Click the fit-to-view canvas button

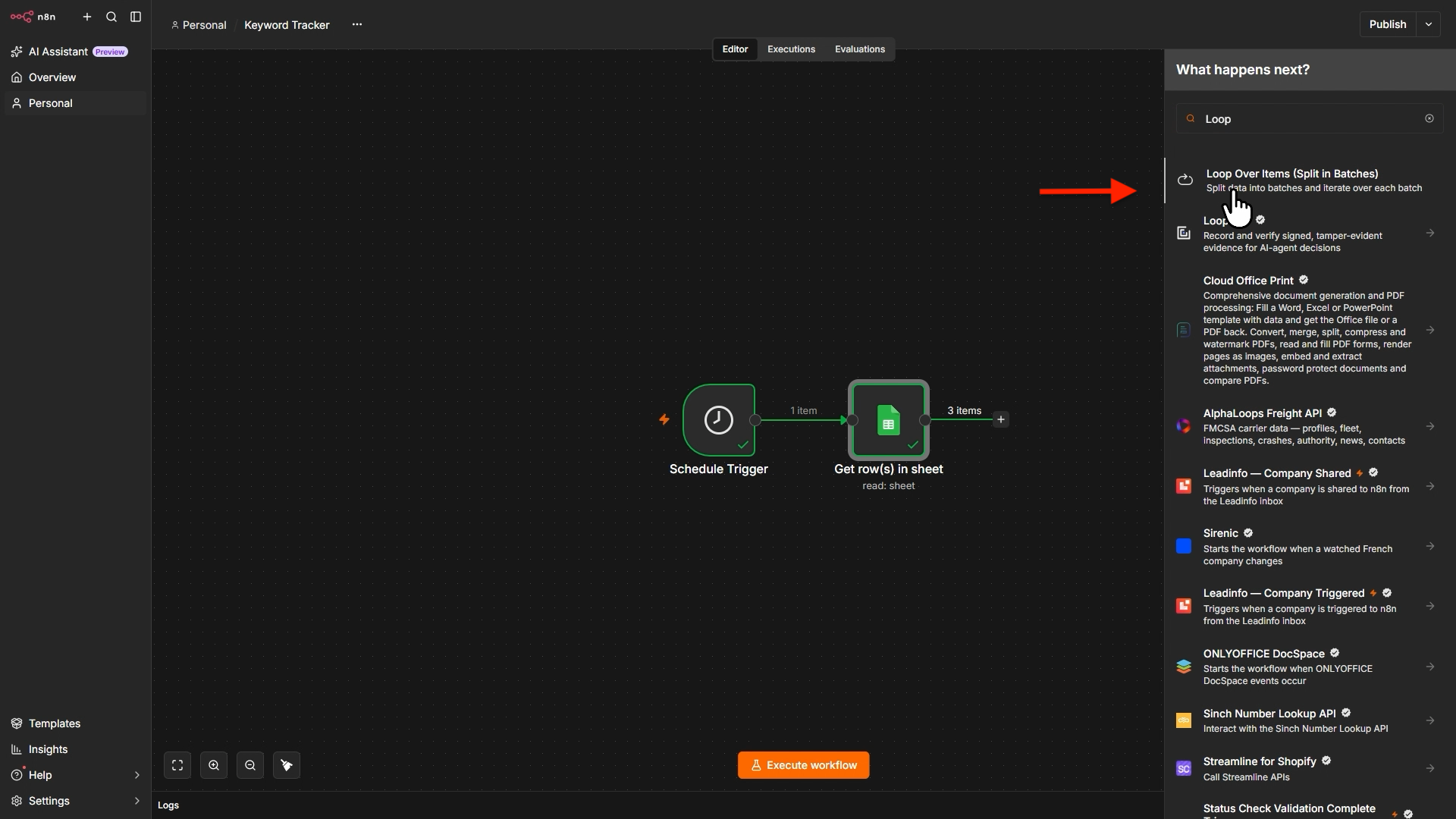click(177, 765)
